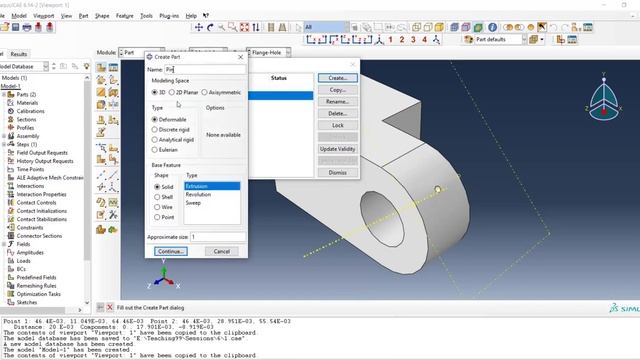
Task: Click the Save Model Database icon
Action: coord(16,27)
